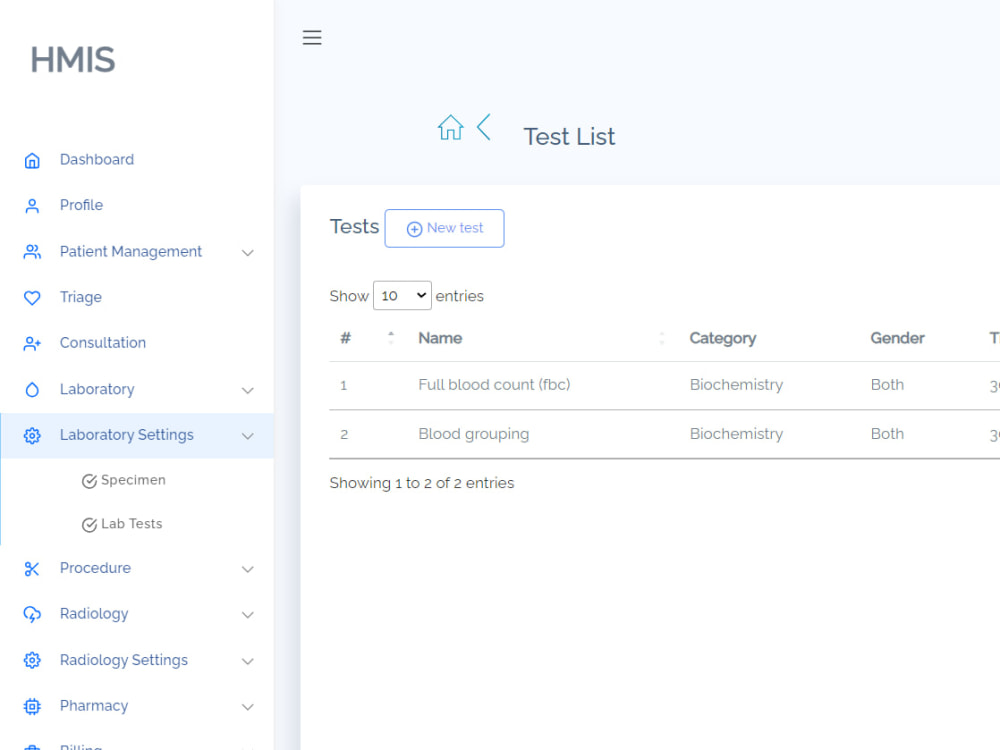Click the Radiology Settings gear icon
Screen dimensions: 1000x750
click(32, 660)
